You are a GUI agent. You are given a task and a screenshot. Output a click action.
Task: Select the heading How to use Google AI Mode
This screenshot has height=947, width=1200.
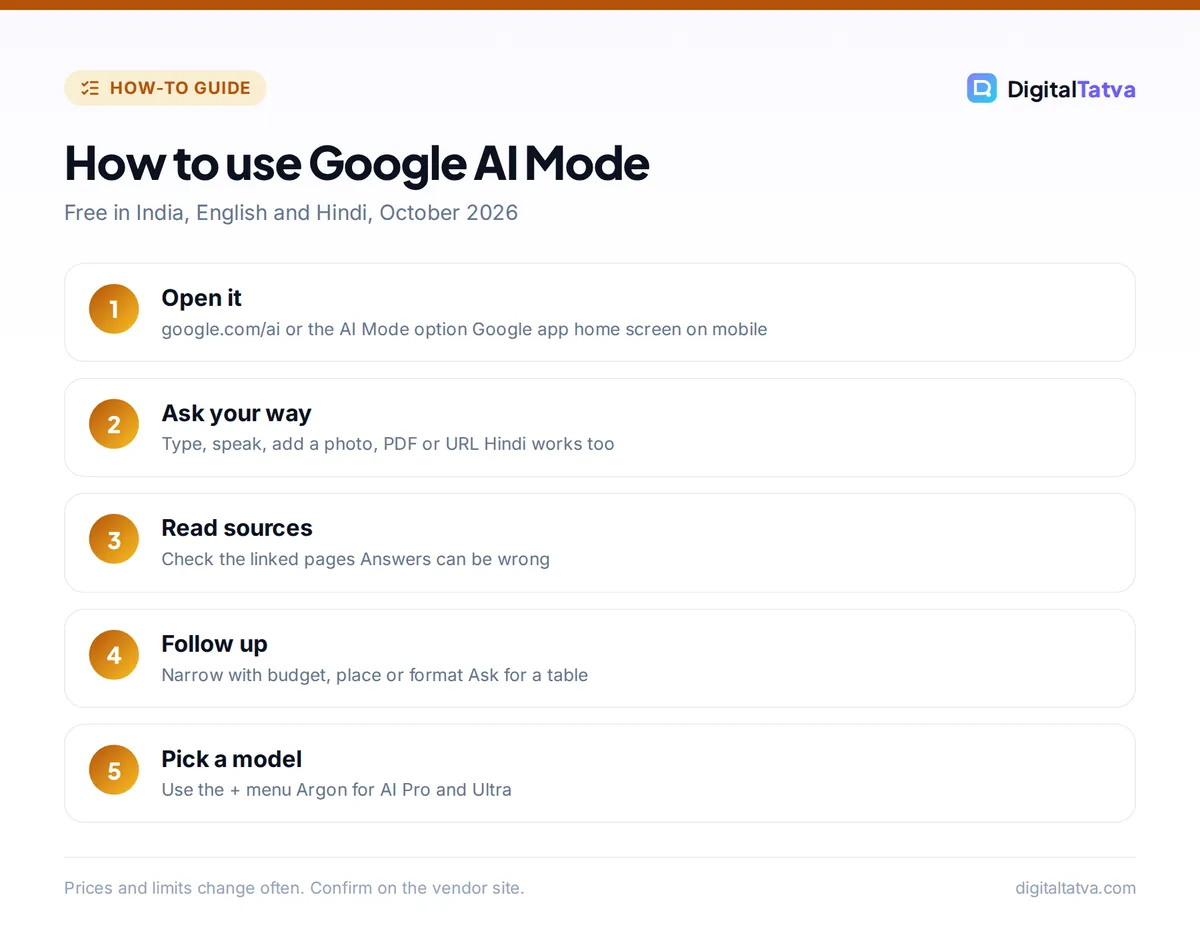pos(357,163)
